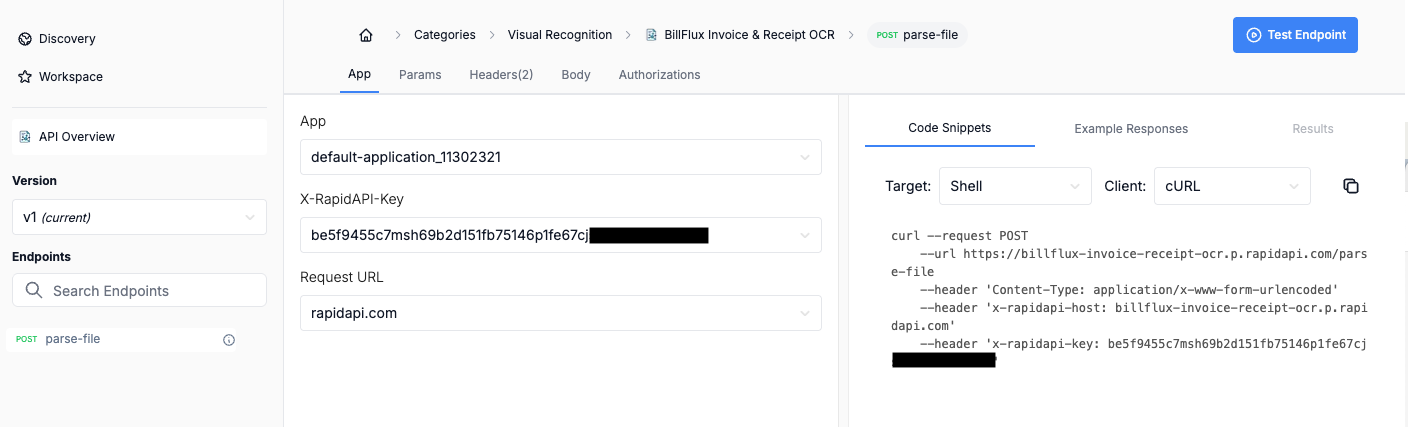The width and height of the screenshot is (1408, 427).
Task: Switch to the Params tab
Action: (420, 75)
